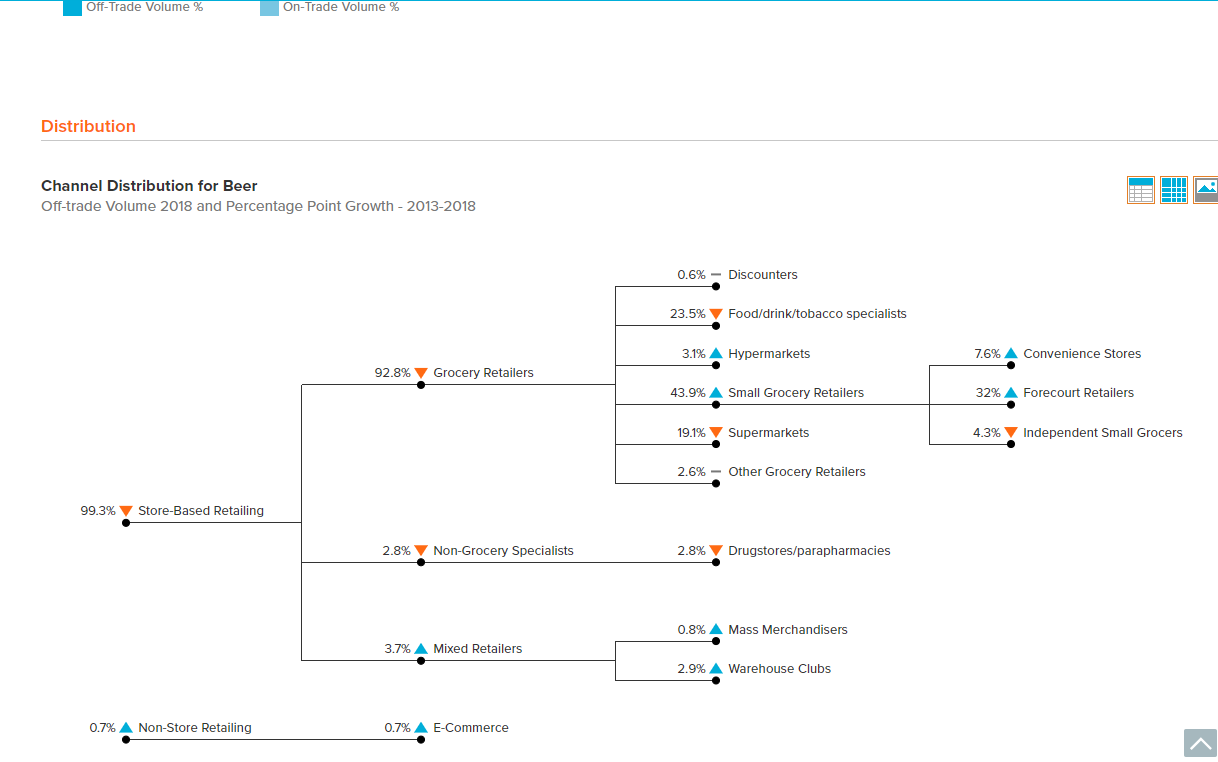
Task: Click the back-to-top arrow button
Action: 1200,743
